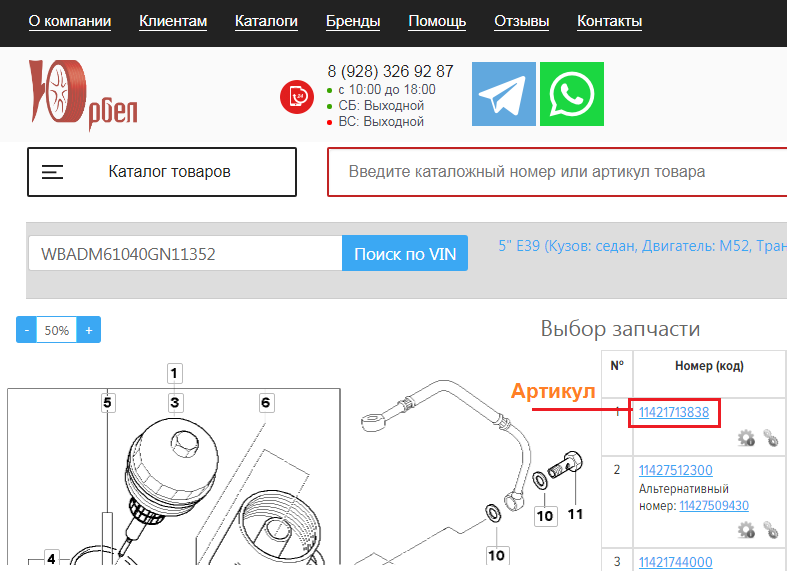This screenshot has width=787, height=571.
Task: Open the Бренды menu item
Action: (353, 21)
